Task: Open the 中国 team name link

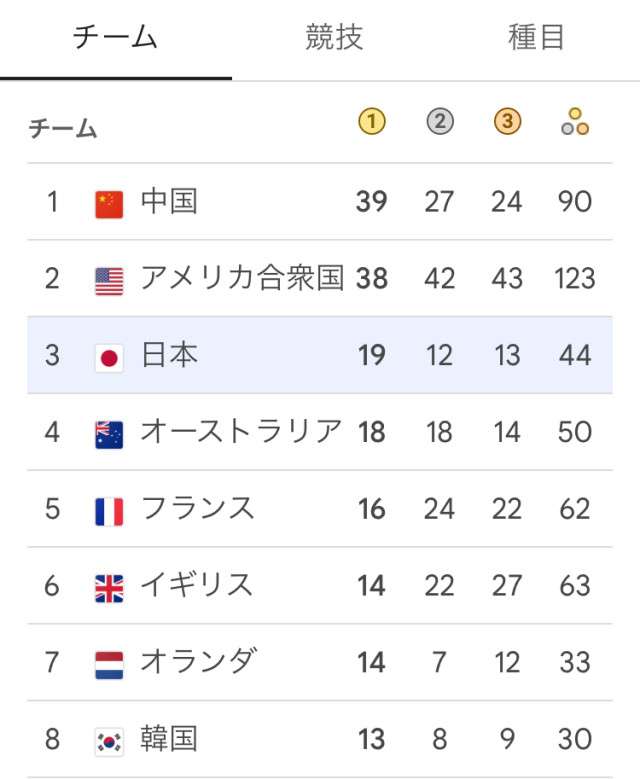Action: pos(169,202)
